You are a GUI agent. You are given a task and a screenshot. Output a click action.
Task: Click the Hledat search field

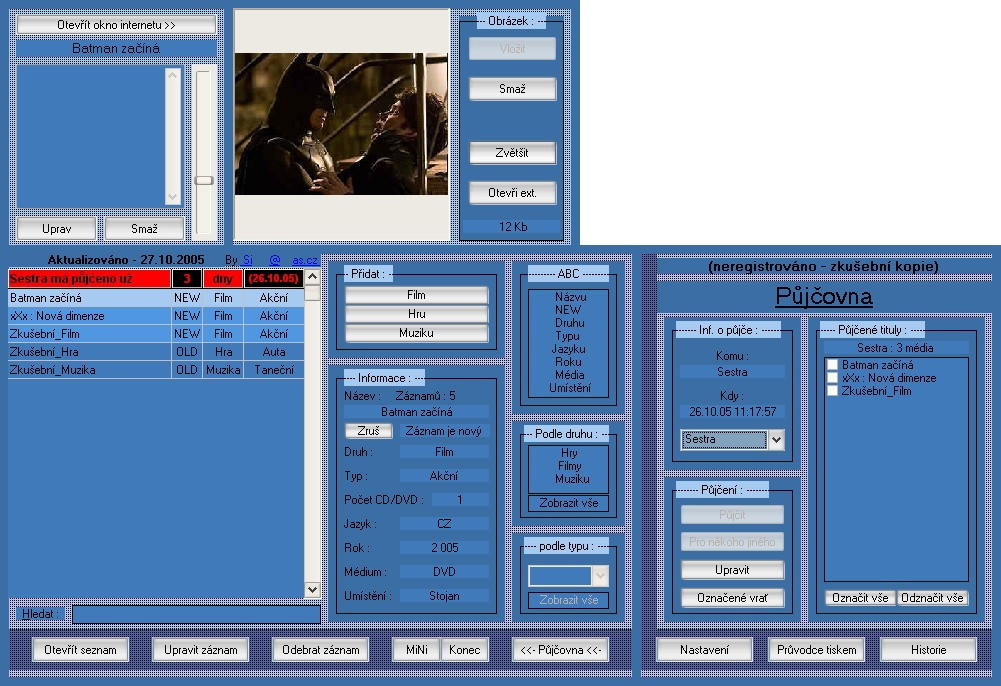pyautogui.click(x=196, y=615)
